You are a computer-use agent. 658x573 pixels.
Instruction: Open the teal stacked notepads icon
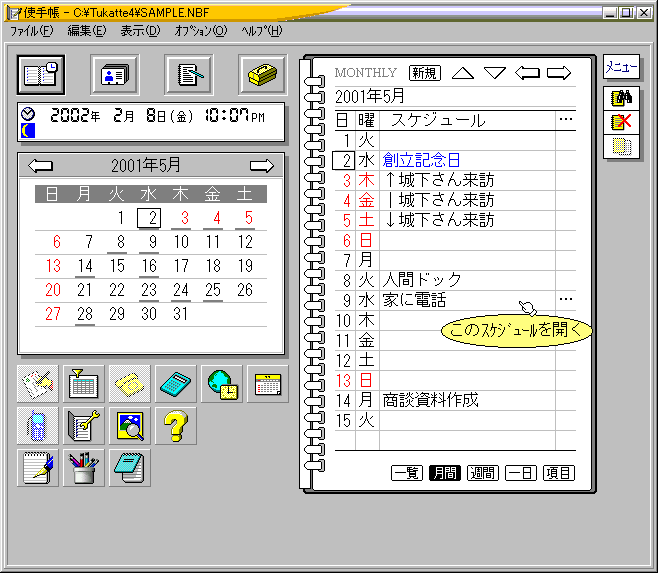(130, 468)
